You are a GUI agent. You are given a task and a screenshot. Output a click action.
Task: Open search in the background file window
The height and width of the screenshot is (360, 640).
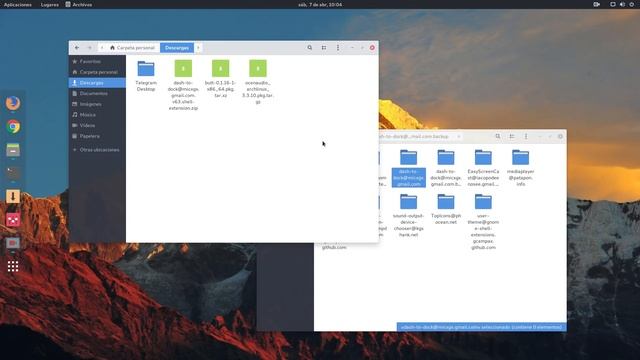click(498, 136)
